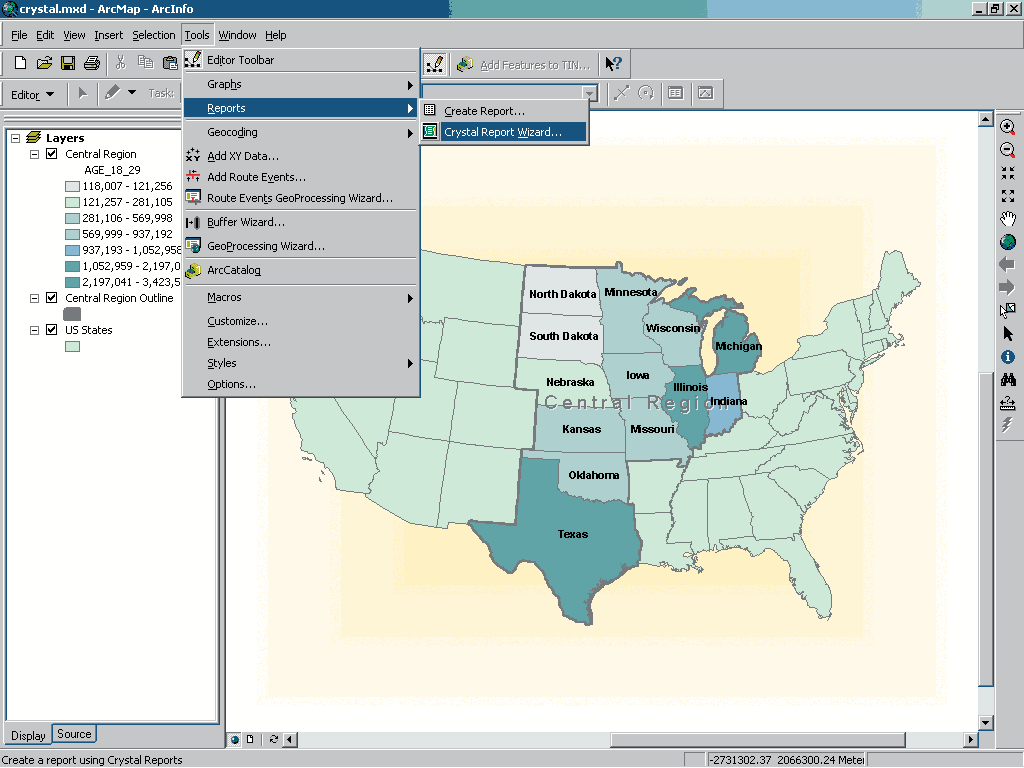Toggle the Central Region Outline layer checkbox

click(x=52, y=298)
